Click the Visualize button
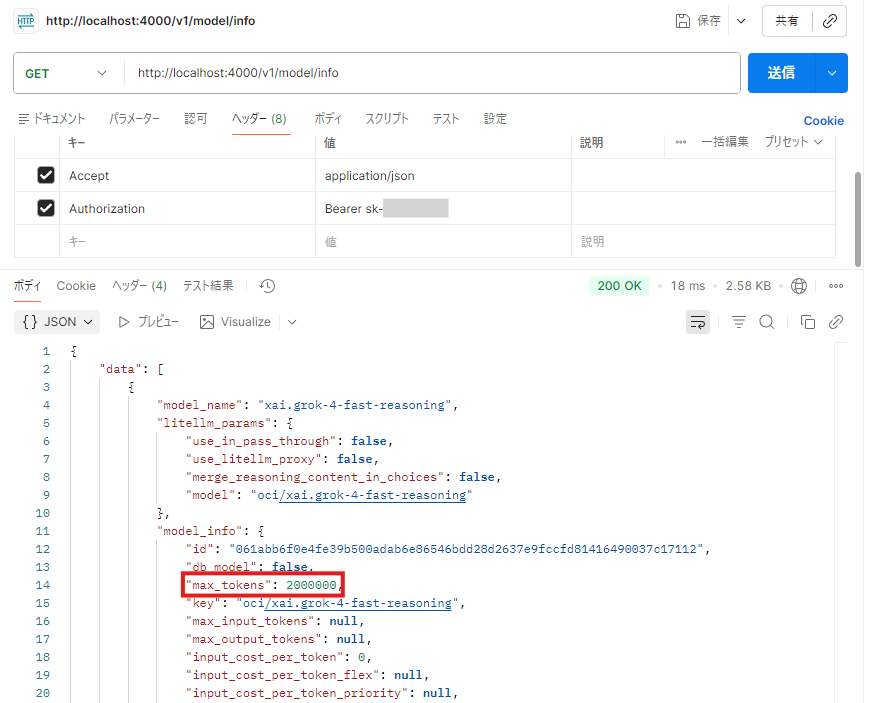Screen dimensions: 874x703 [x=235, y=322]
